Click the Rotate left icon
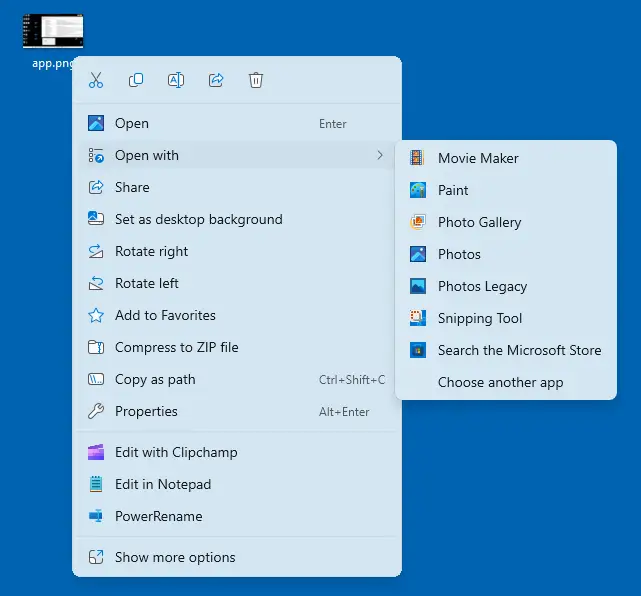 pos(96,283)
